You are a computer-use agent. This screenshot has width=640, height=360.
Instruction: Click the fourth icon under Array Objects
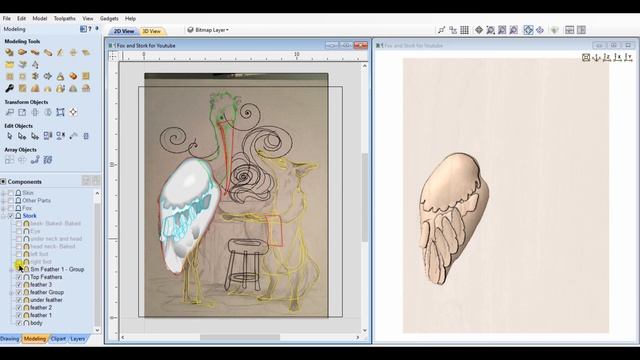(48, 160)
